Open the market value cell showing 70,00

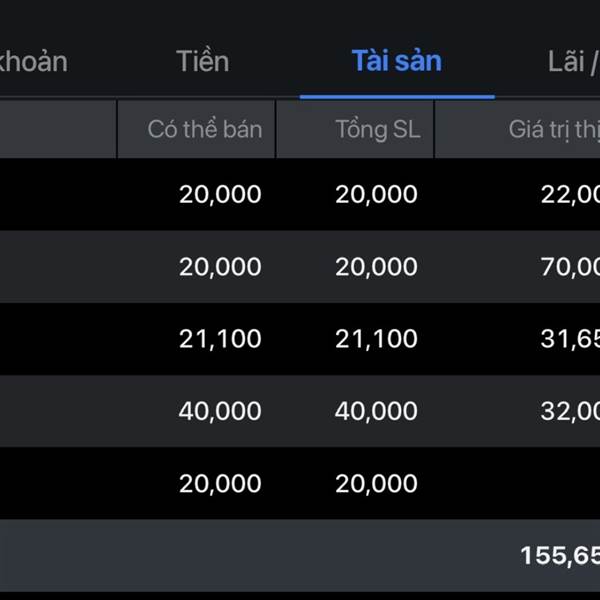point(570,267)
